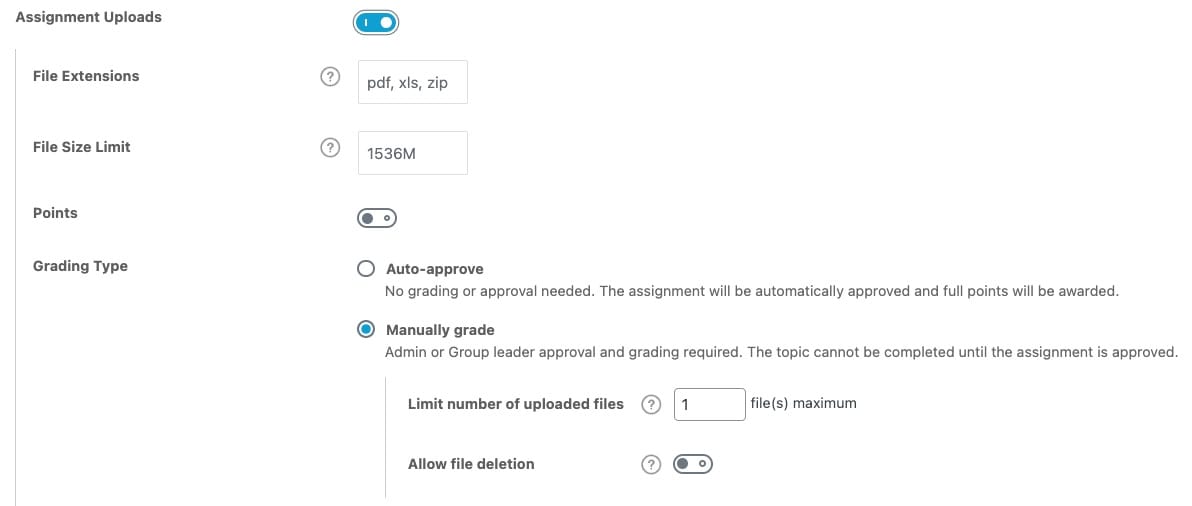Click the File Size Limit label text
Image resolution: width=1192 pixels, height=506 pixels.
pyautogui.click(x=82, y=147)
